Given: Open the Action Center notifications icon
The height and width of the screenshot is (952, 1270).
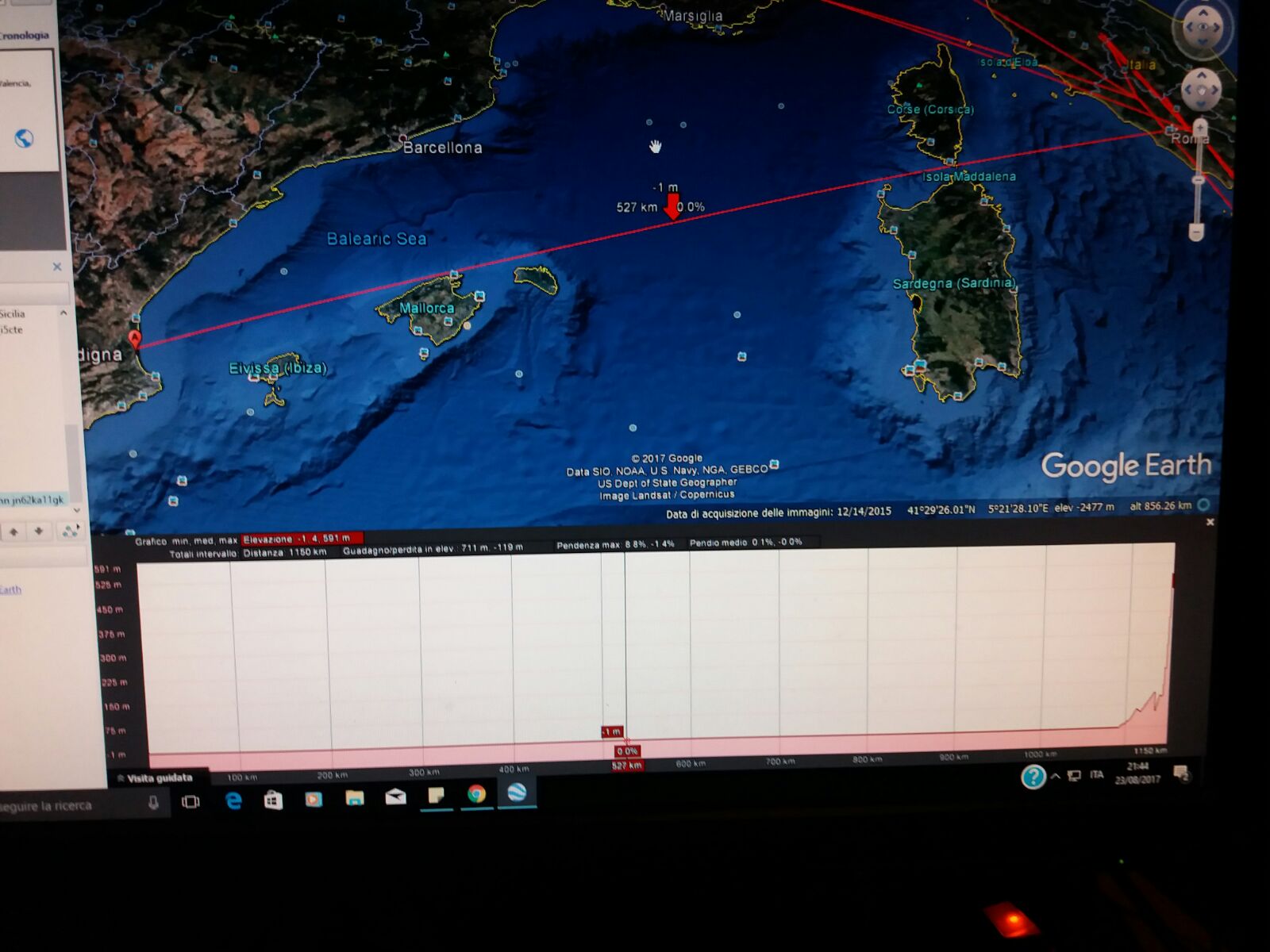Looking at the screenshot, I should [1181, 773].
